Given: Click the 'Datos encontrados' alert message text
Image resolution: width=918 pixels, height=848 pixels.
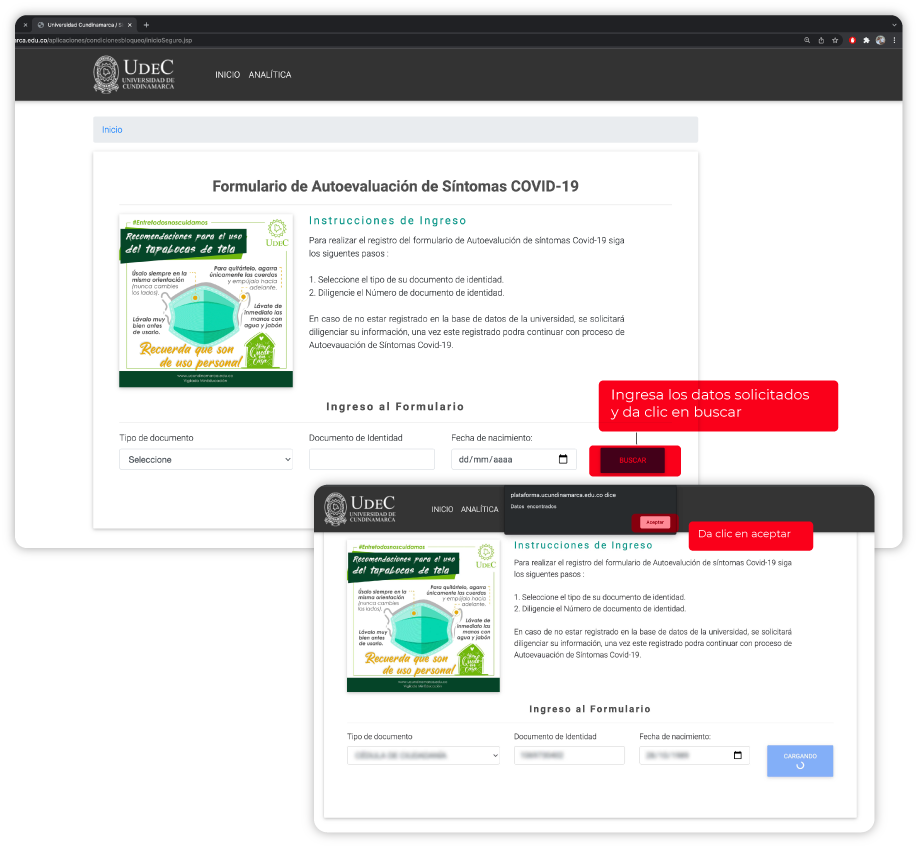Looking at the screenshot, I should 533,507.
